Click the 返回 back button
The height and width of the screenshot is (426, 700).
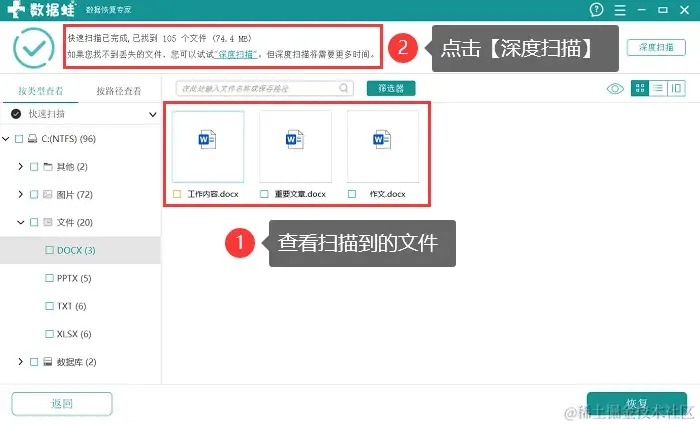click(62, 404)
